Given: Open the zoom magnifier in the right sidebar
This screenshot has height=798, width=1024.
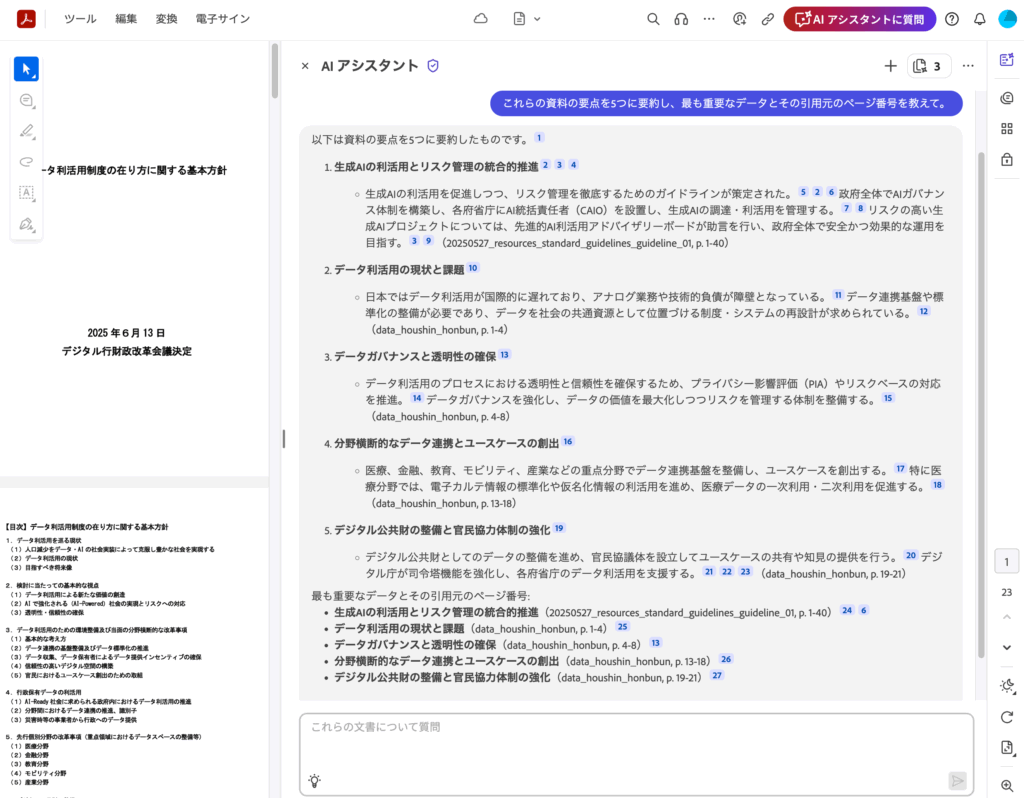Looking at the screenshot, I should (1006, 785).
